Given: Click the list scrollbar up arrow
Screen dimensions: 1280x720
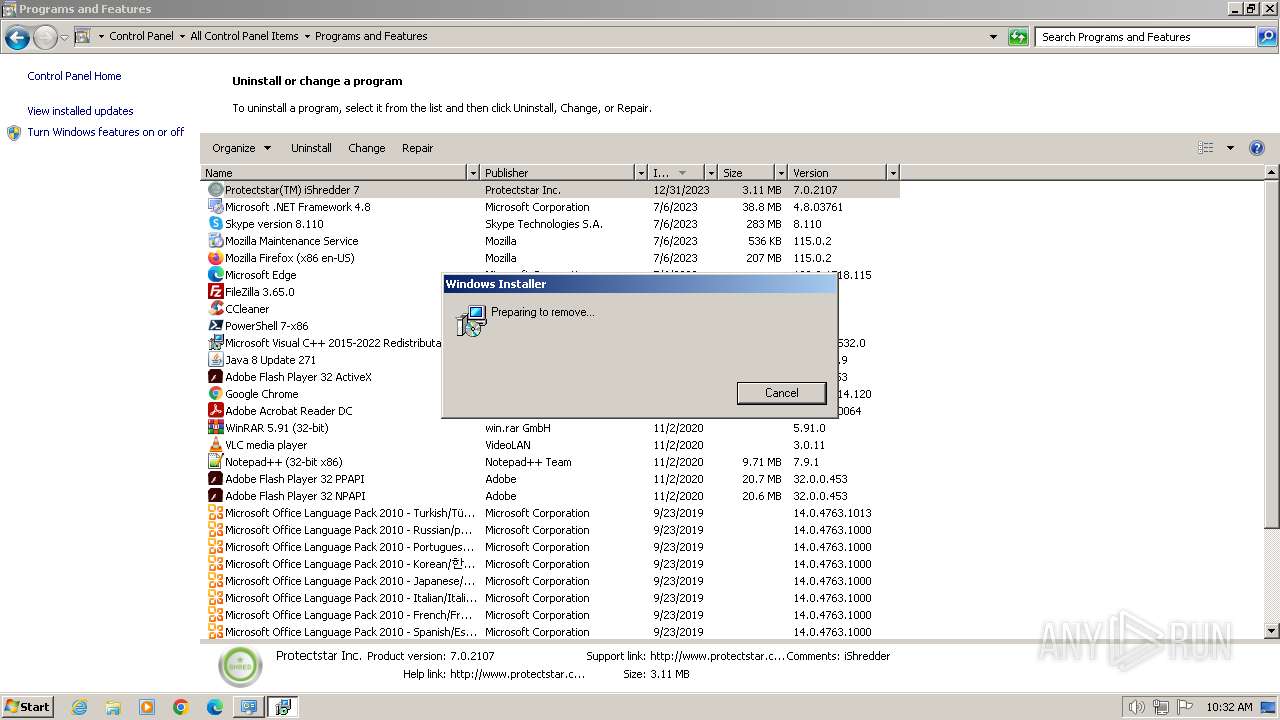Looking at the screenshot, I should 1272,173.
